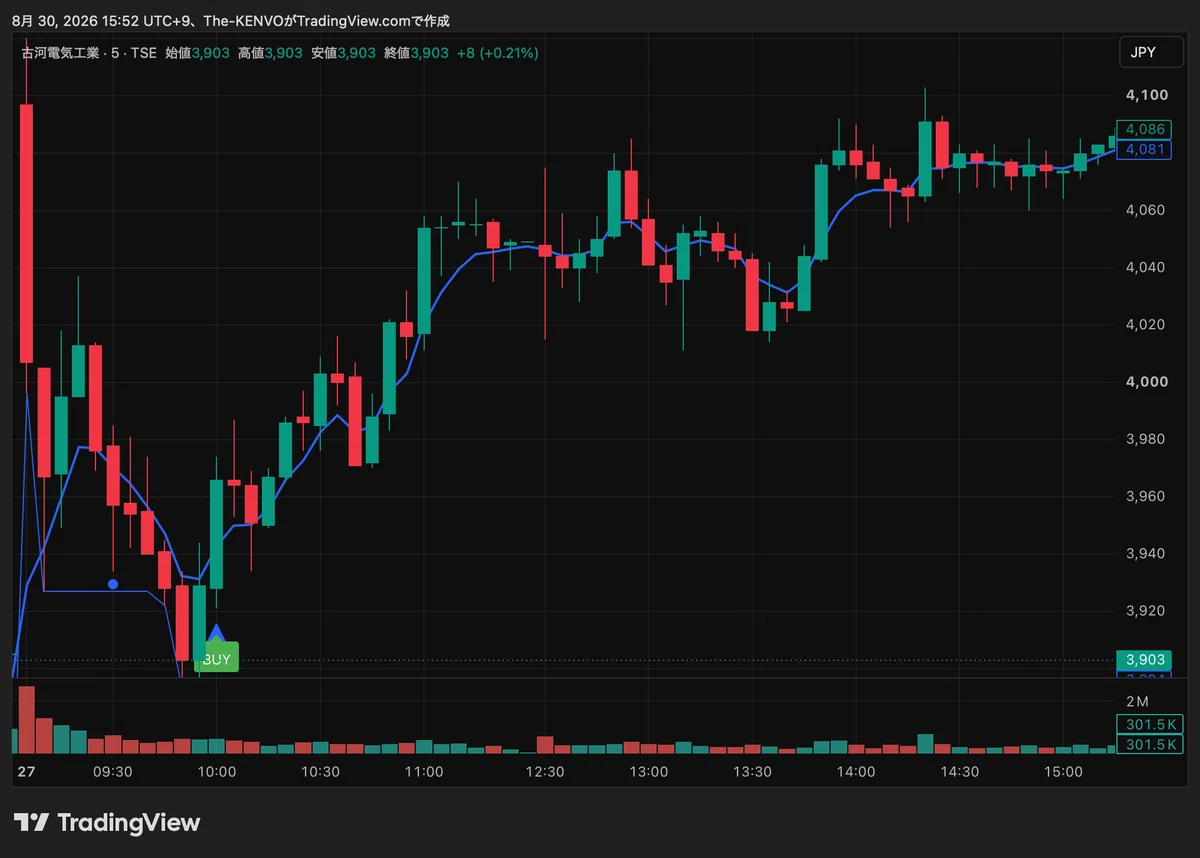Click the 14:30 time axis label
1200x858 pixels.
(x=960, y=772)
